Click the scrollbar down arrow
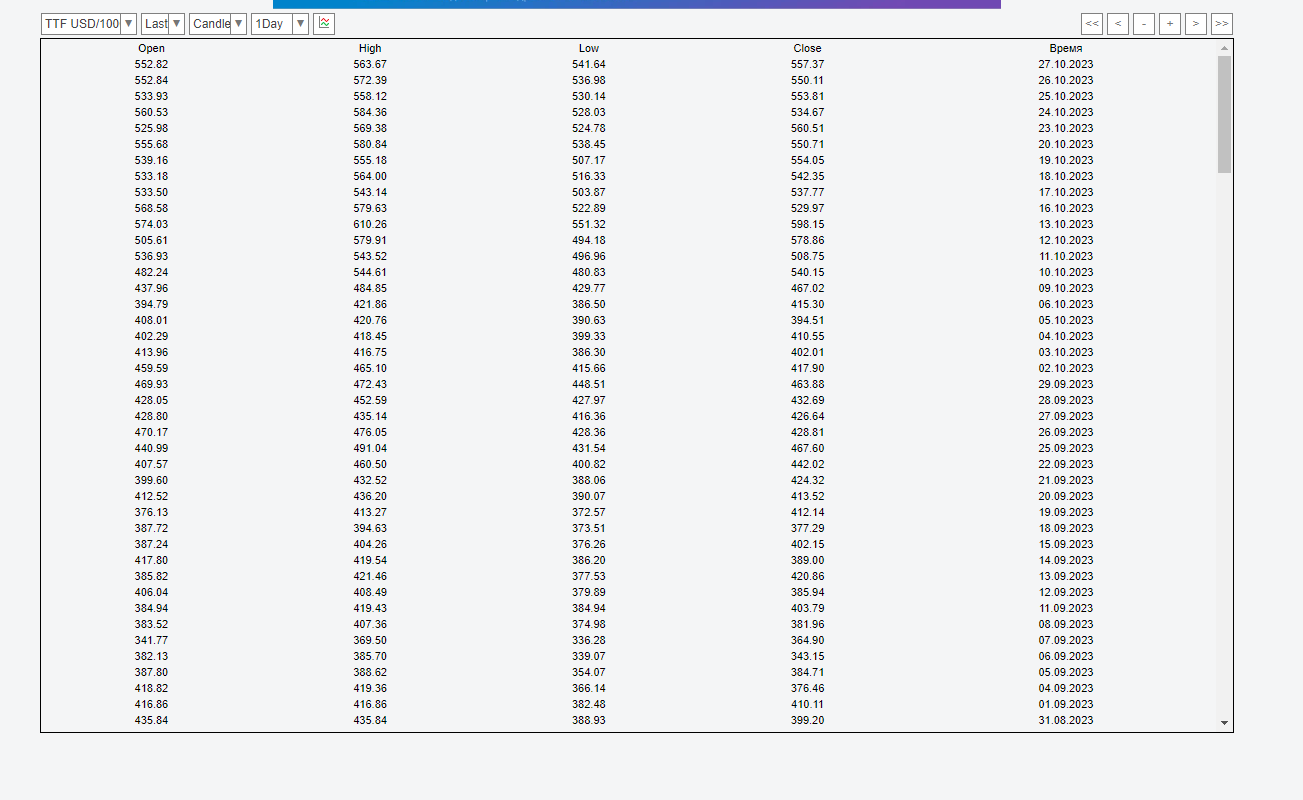 [x=1224, y=723]
